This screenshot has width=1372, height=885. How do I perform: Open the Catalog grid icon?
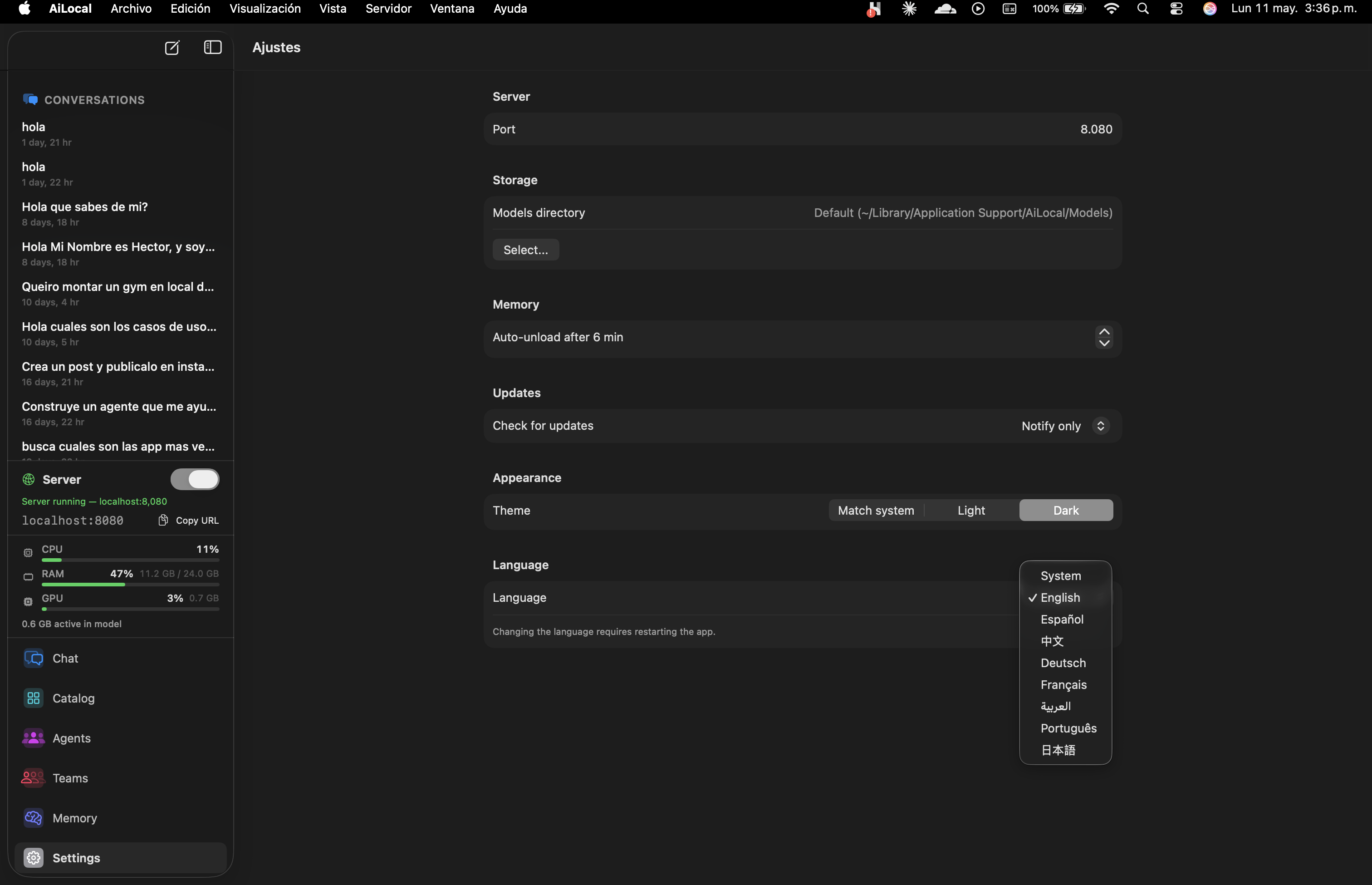tap(33, 698)
